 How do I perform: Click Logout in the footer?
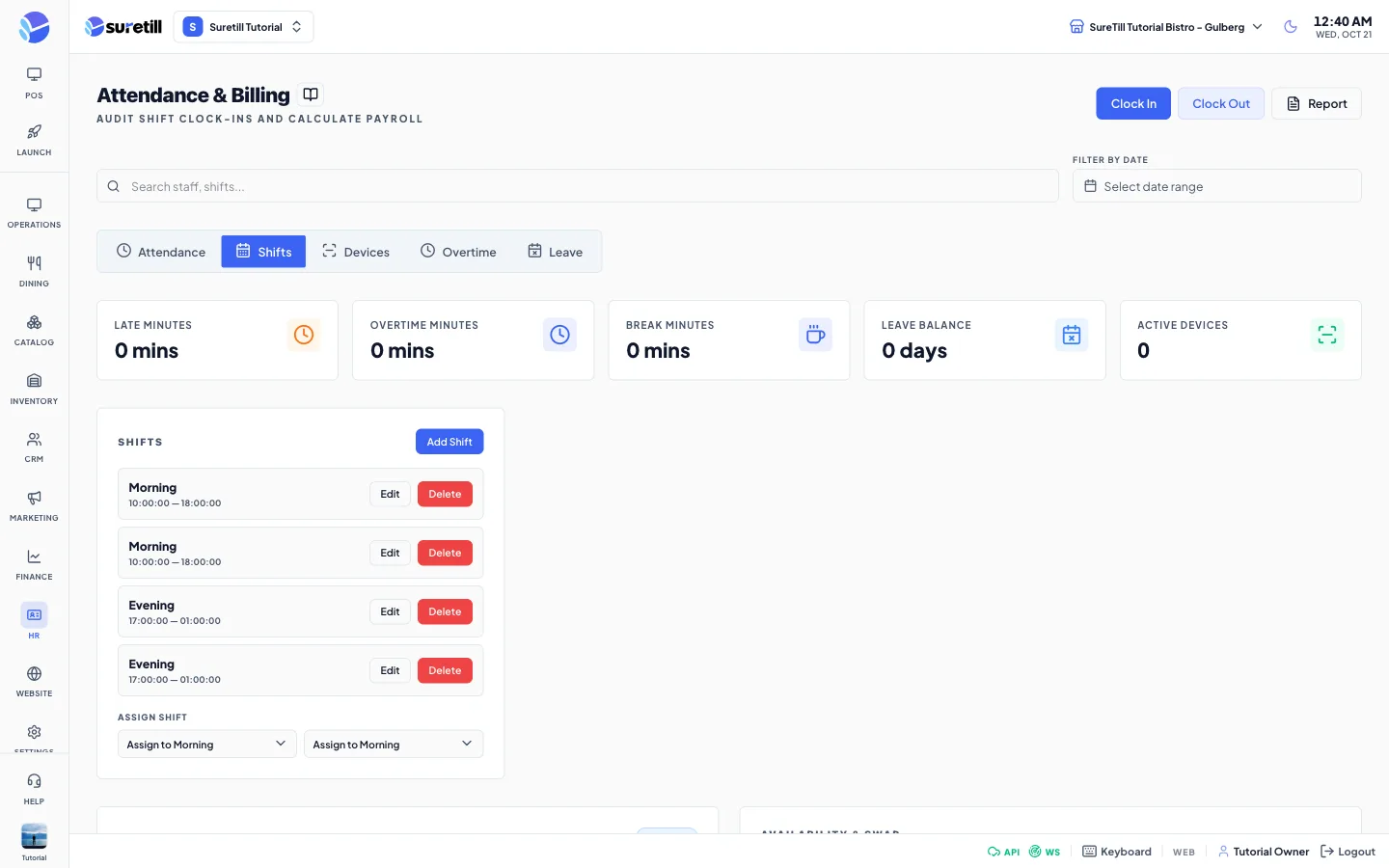coord(1348,852)
